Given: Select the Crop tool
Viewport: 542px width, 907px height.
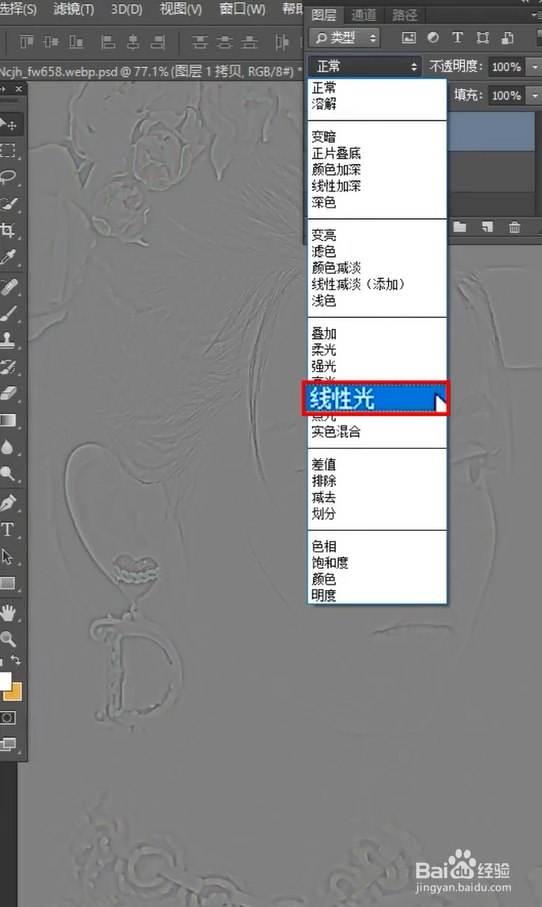Looking at the screenshot, I should [x=8, y=230].
